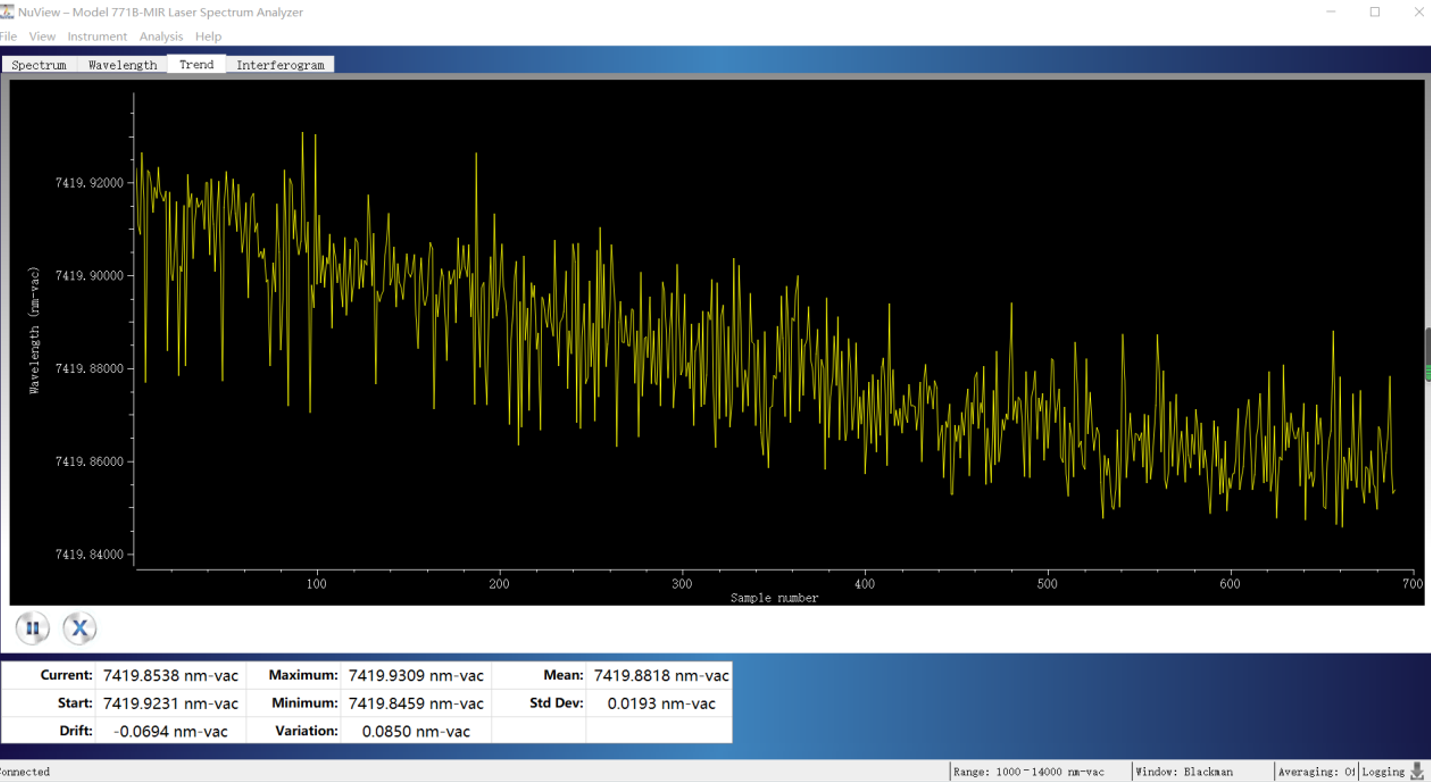This screenshot has width=1431, height=782.
Task: Open the Analysis menu
Action: (161, 36)
